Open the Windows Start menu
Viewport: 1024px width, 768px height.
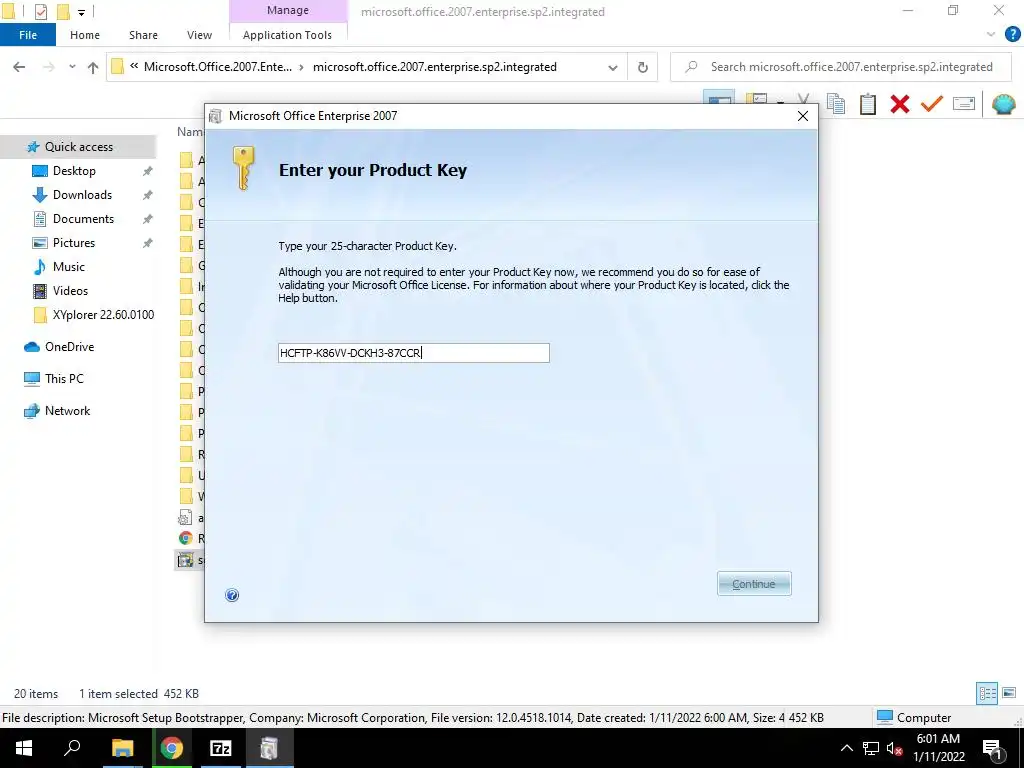(x=24, y=748)
